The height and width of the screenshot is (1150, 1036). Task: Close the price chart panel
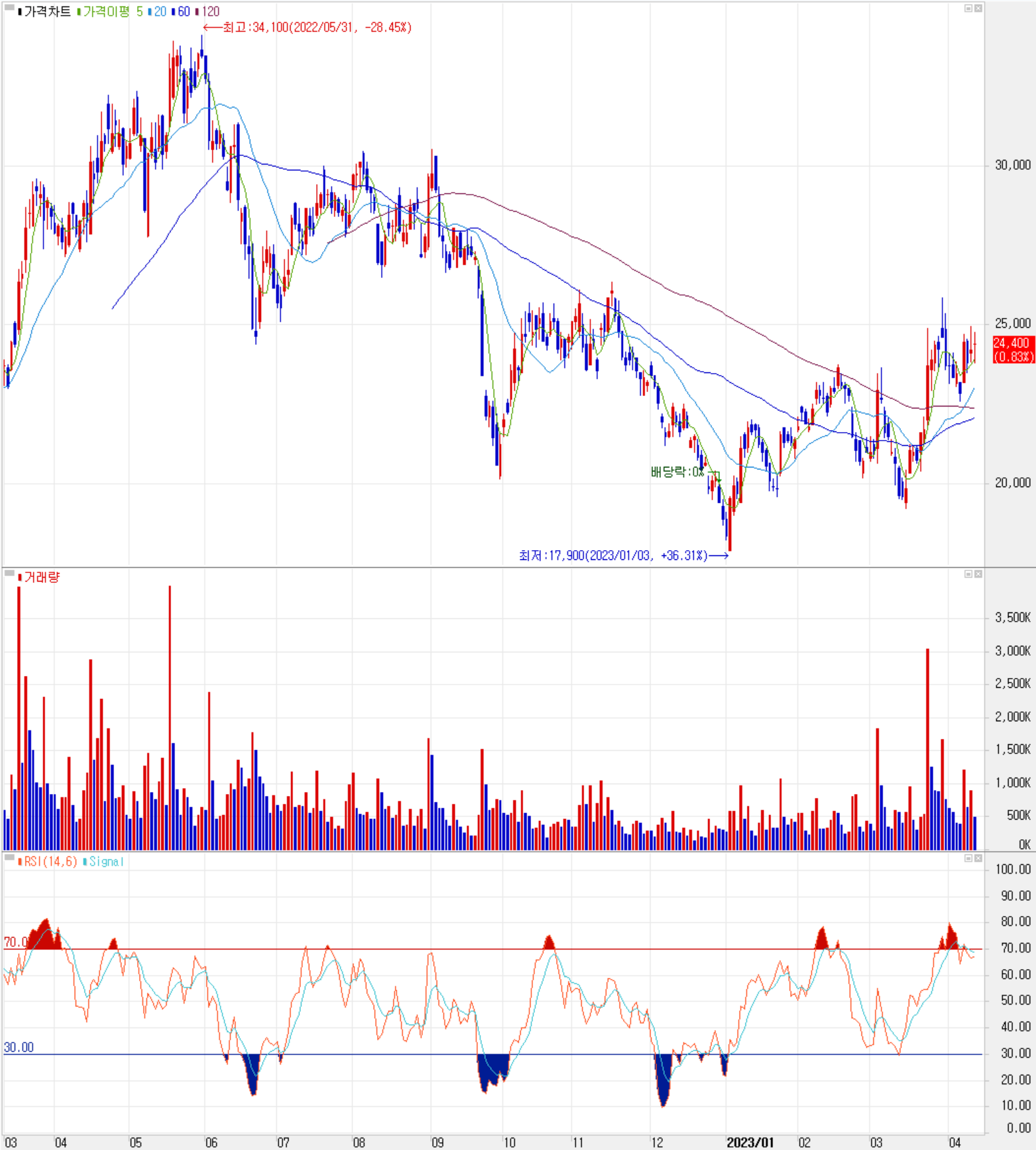pos(978,9)
